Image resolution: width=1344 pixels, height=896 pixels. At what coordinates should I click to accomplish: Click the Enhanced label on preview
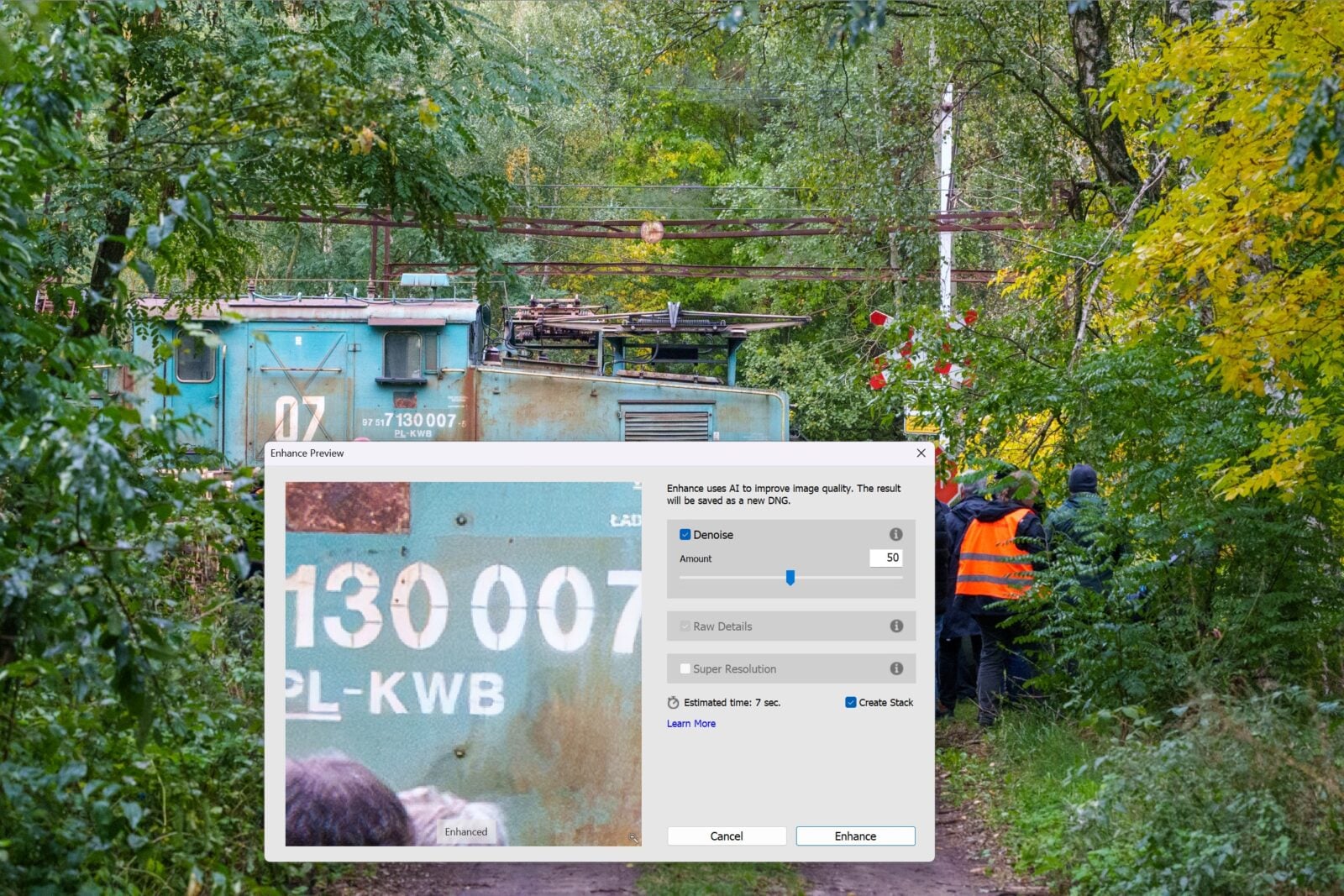[x=465, y=832]
